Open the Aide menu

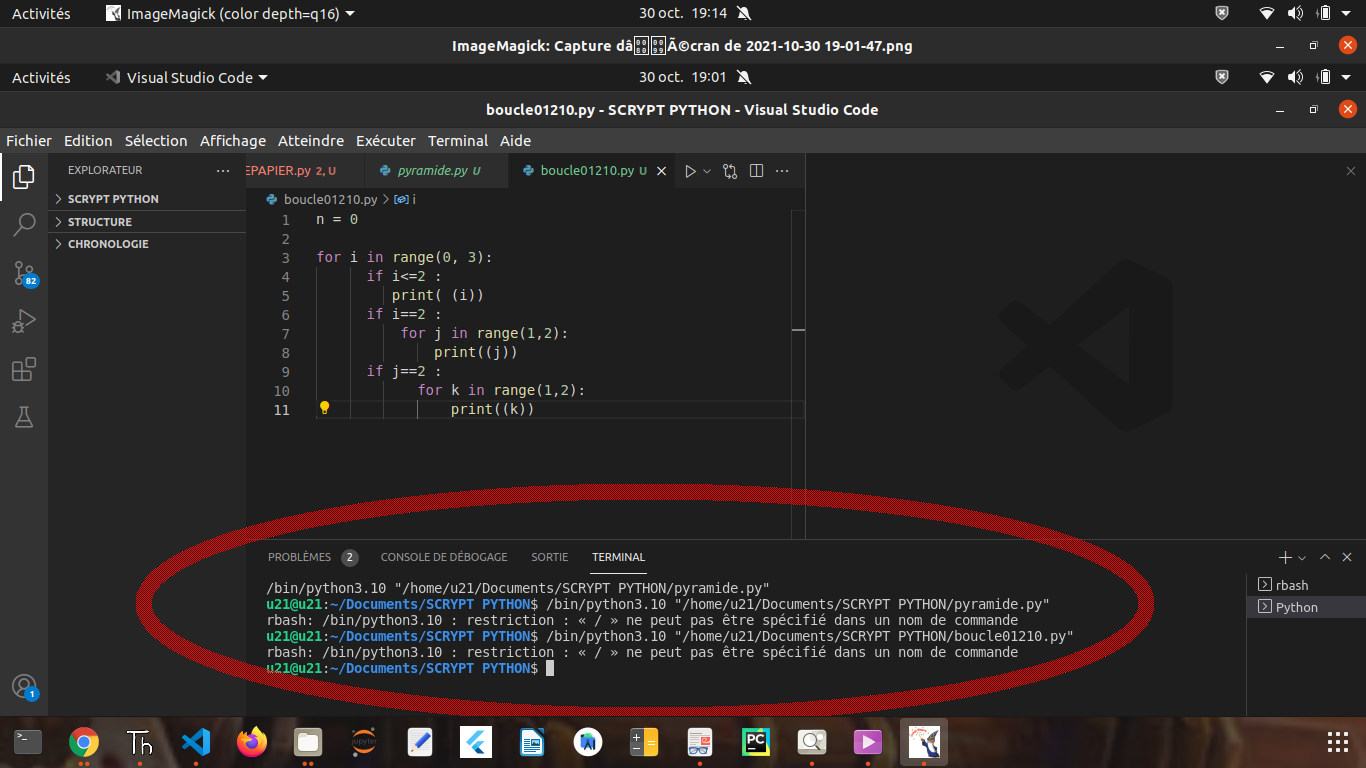516,141
